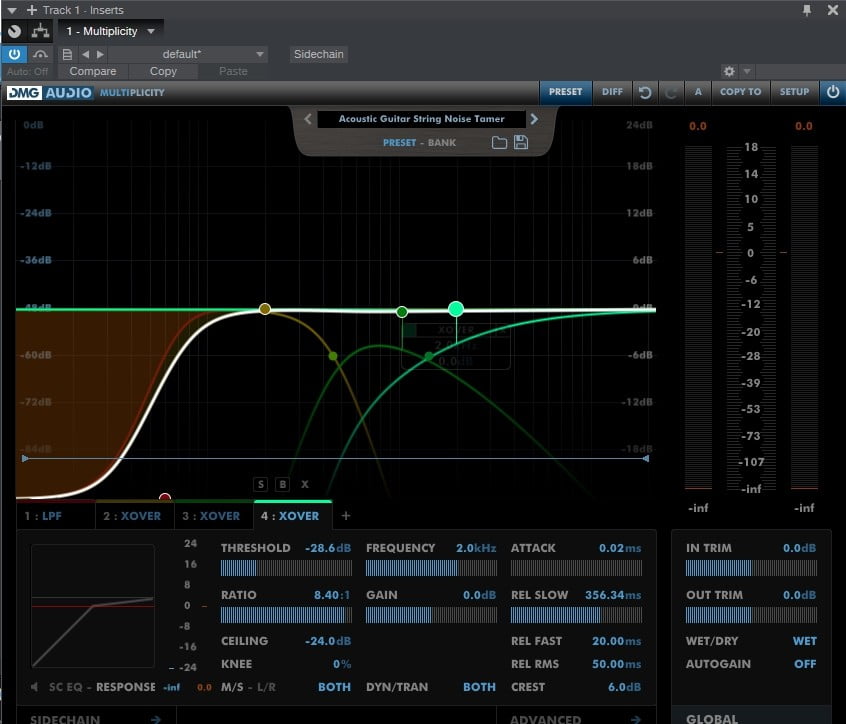Open the Advanced panel arrow
The image size is (846, 724).
[x=636, y=719]
